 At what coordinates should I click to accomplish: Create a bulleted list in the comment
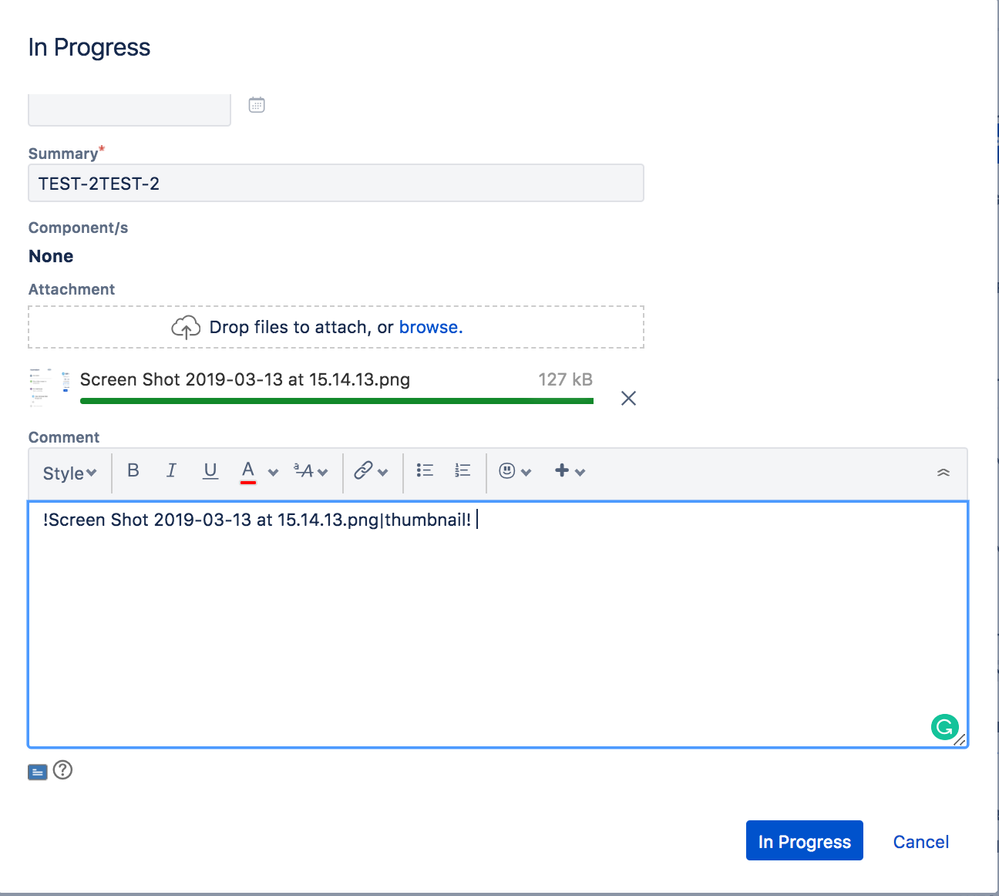pyautogui.click(x=424, y=470)
